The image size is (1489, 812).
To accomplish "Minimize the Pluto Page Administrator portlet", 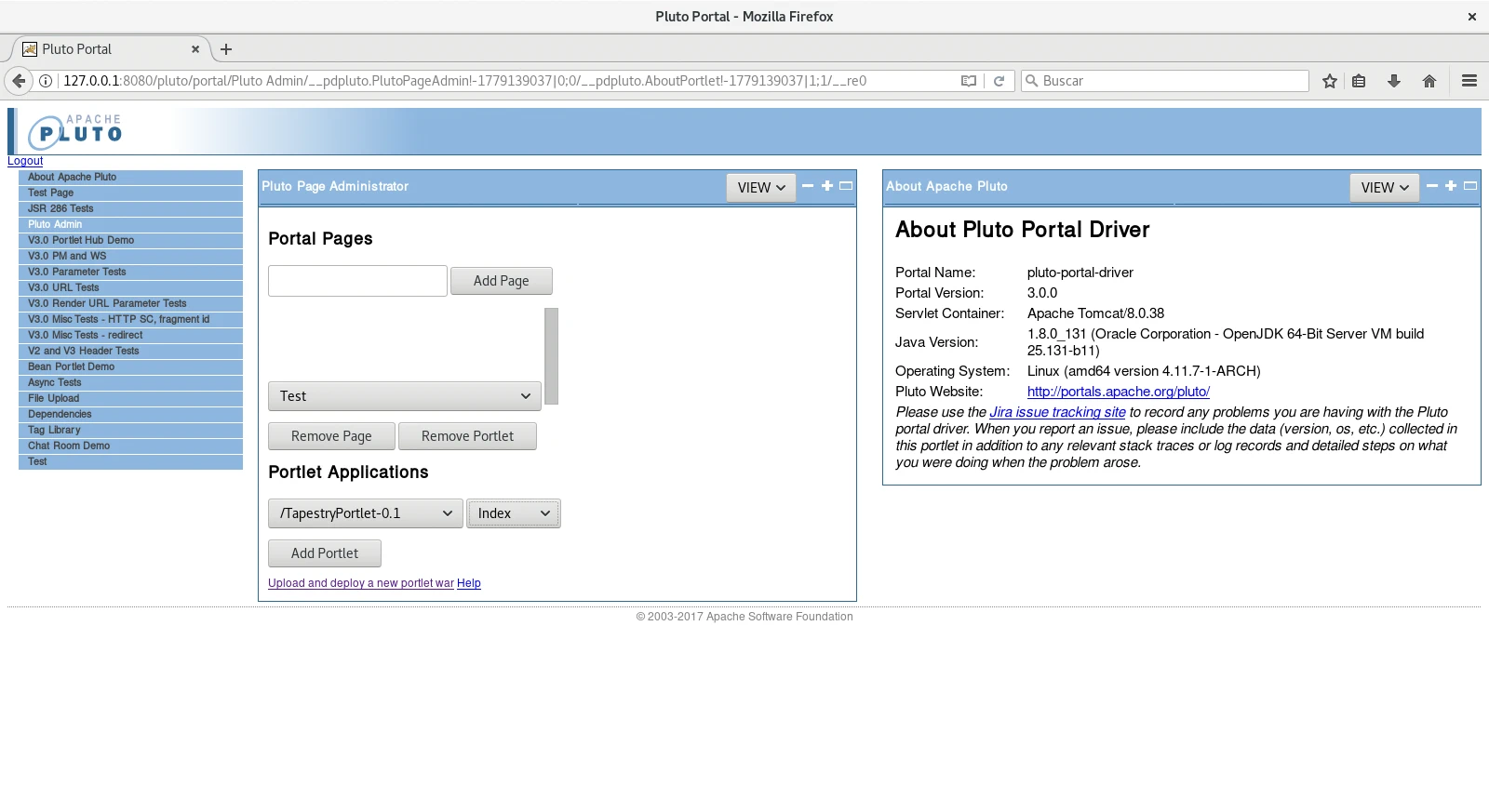I will tap(807, 186).
